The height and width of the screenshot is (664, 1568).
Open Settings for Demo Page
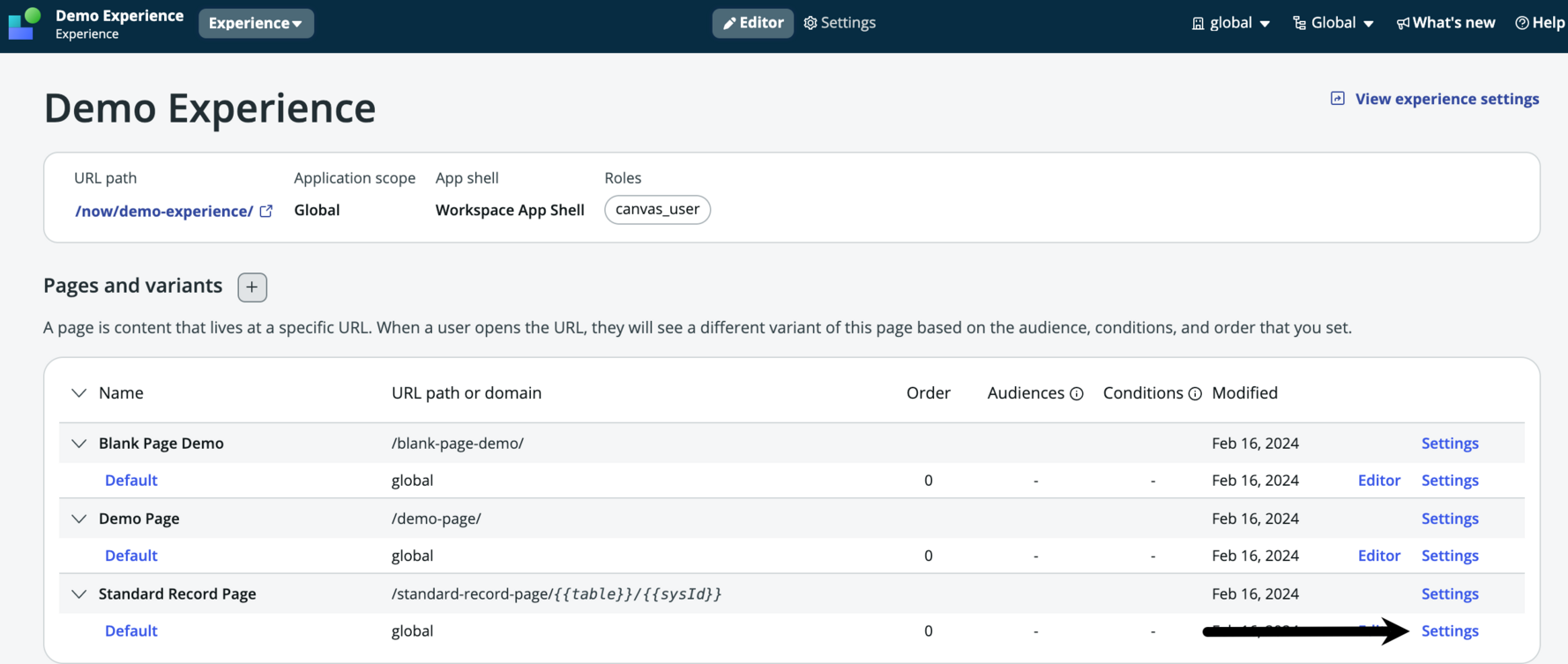tap(1450, 519)
